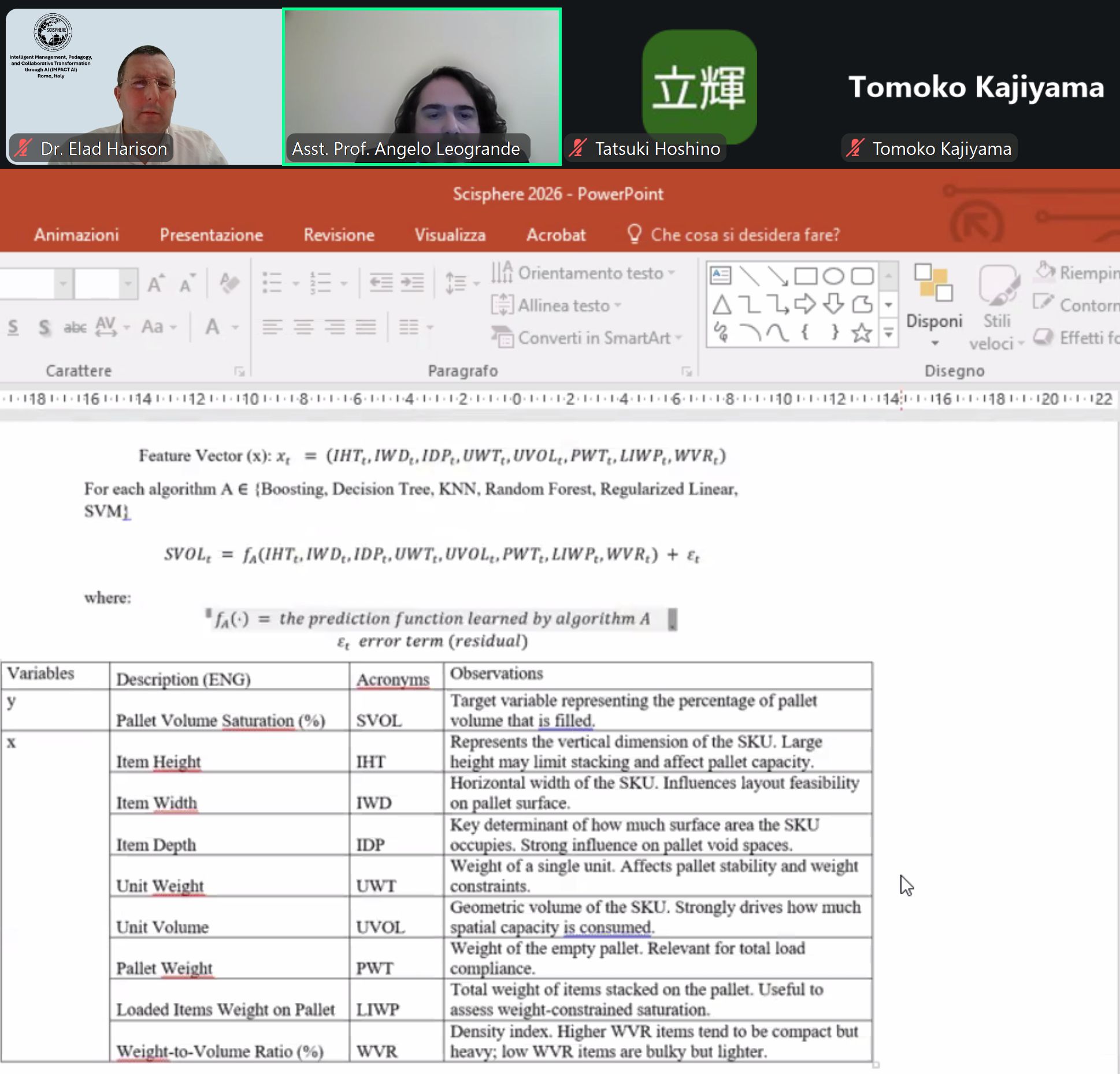Toggle text shadow S button
This screenshot has height=1074, width=1120.
(44, 328)
